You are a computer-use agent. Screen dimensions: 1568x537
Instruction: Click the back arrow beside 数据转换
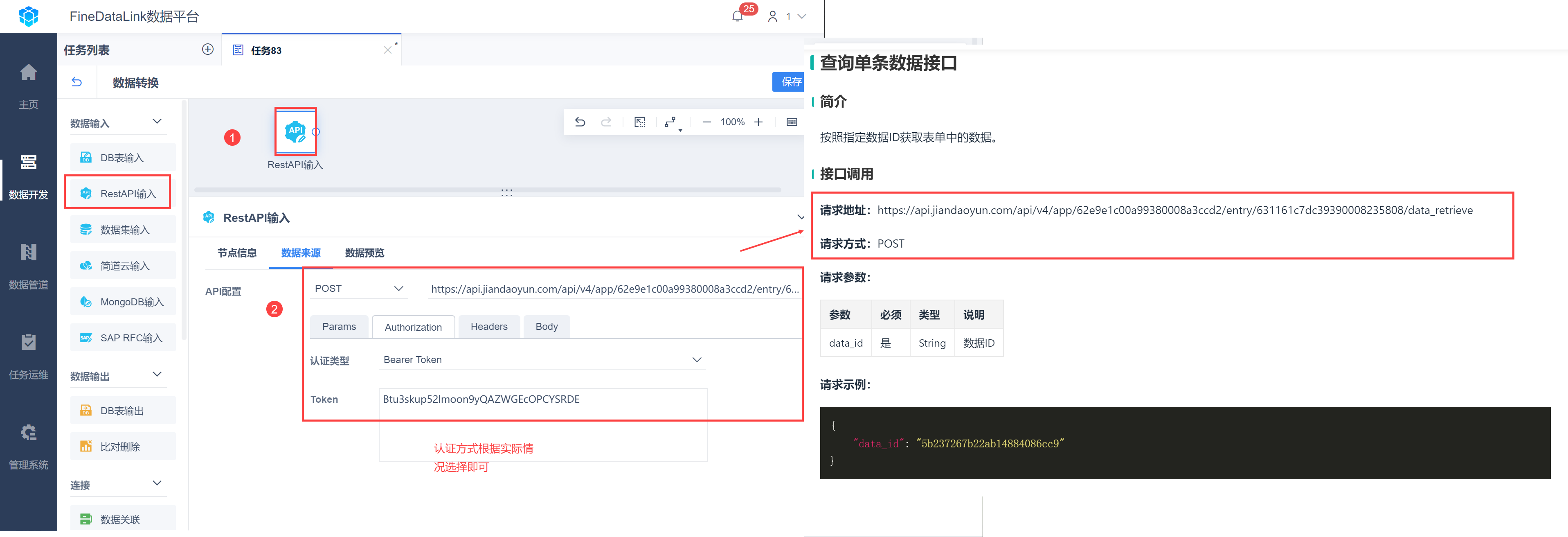click(x=76, y=81)
